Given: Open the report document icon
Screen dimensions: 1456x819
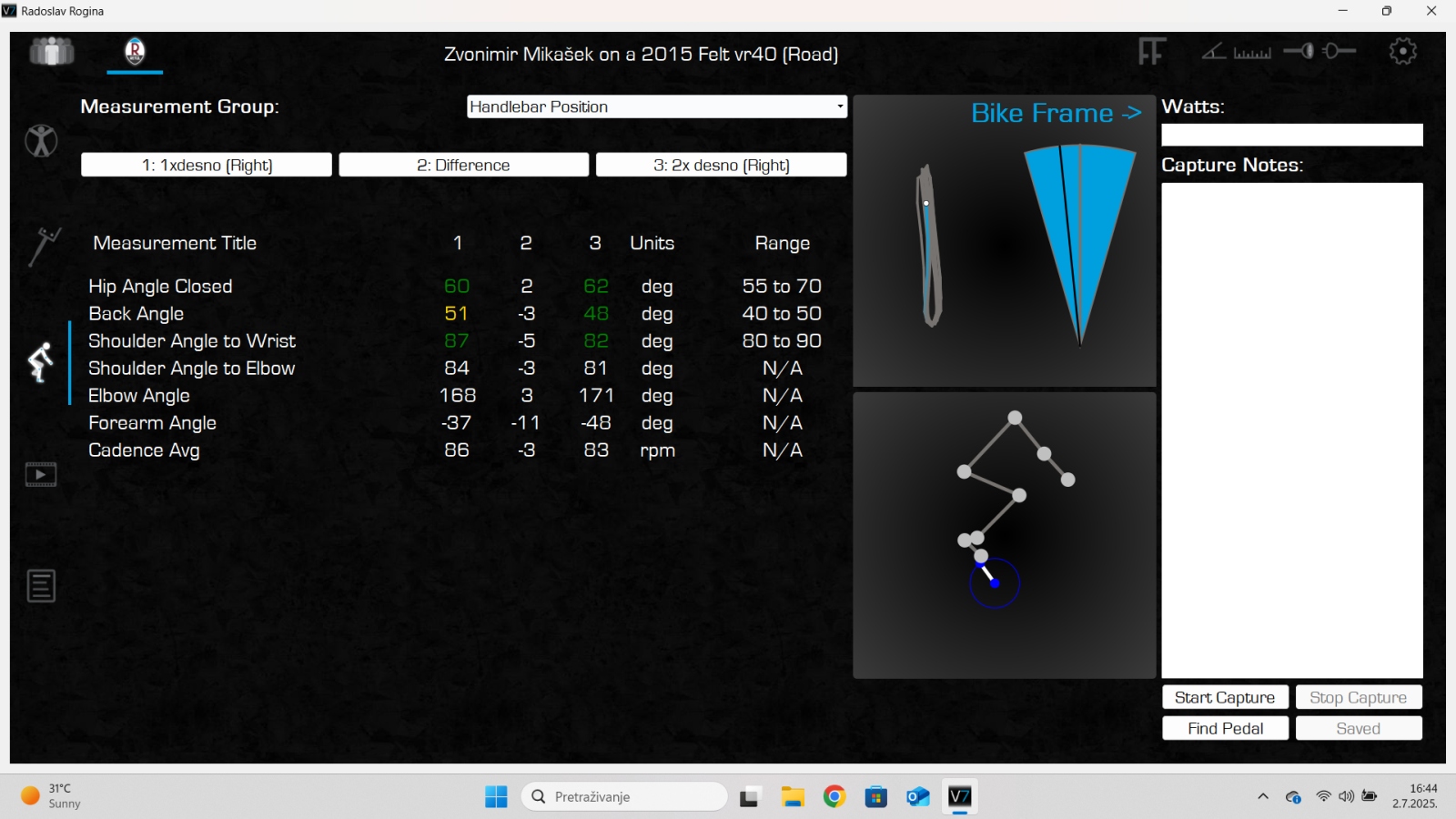Looking at the screenshot, I should point(41,586).
